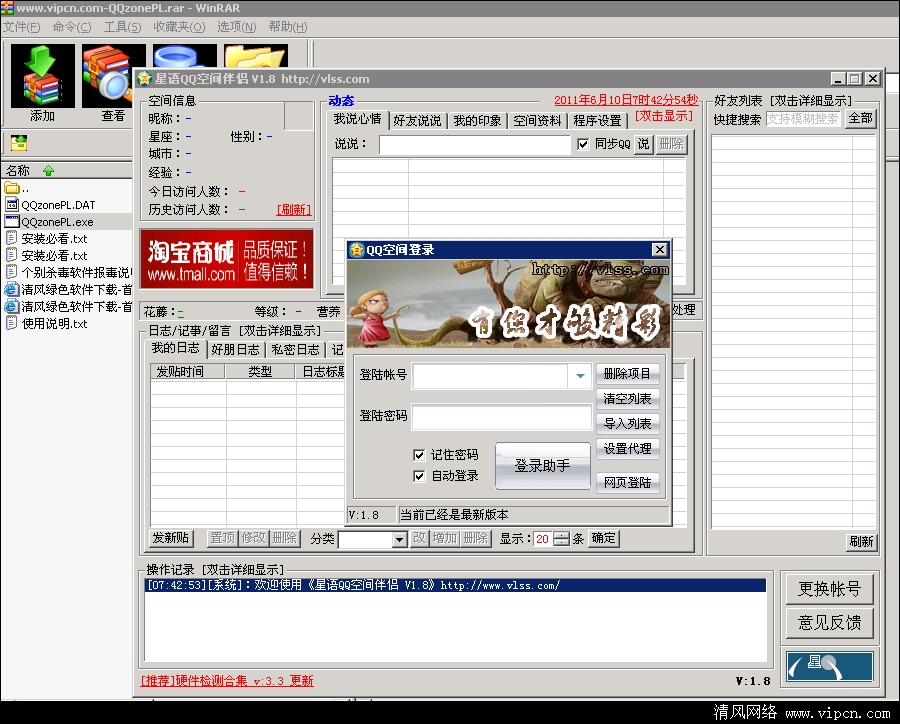Click the phone icon button below 意见反馈
The height and width of the screenshot is (724, 900).
click(829, 665)
